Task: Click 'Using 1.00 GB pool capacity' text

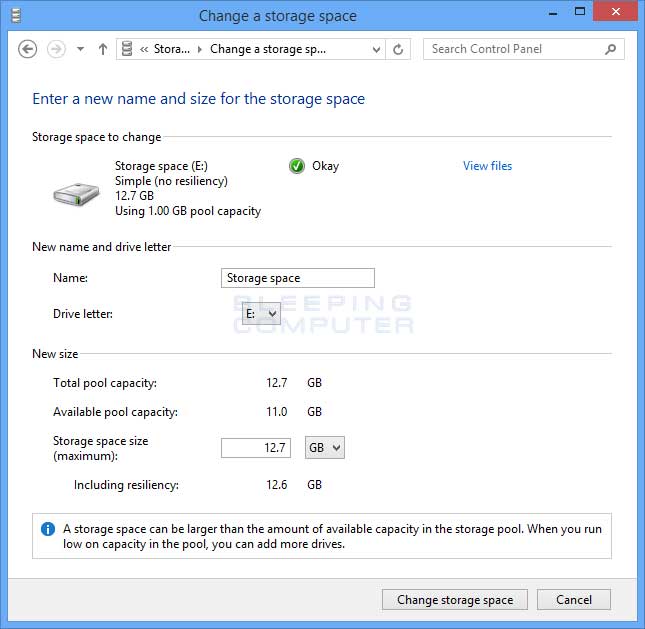Action: (x=188, y=211)
